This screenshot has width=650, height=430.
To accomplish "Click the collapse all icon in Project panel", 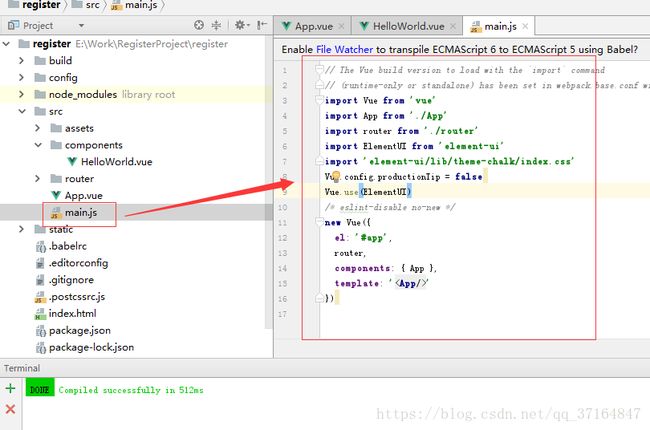I will 216,25.
